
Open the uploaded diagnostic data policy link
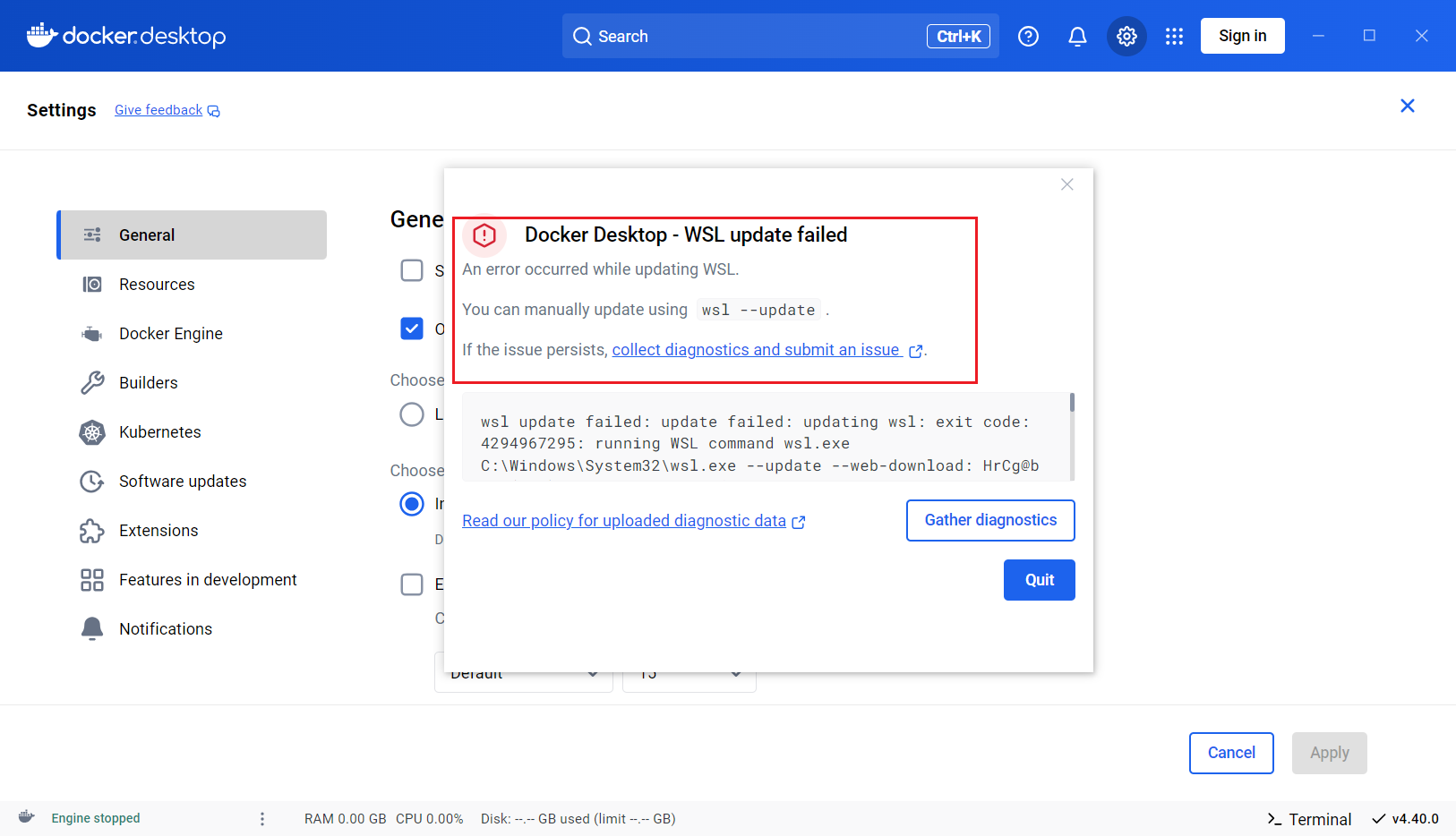[634, 521]
